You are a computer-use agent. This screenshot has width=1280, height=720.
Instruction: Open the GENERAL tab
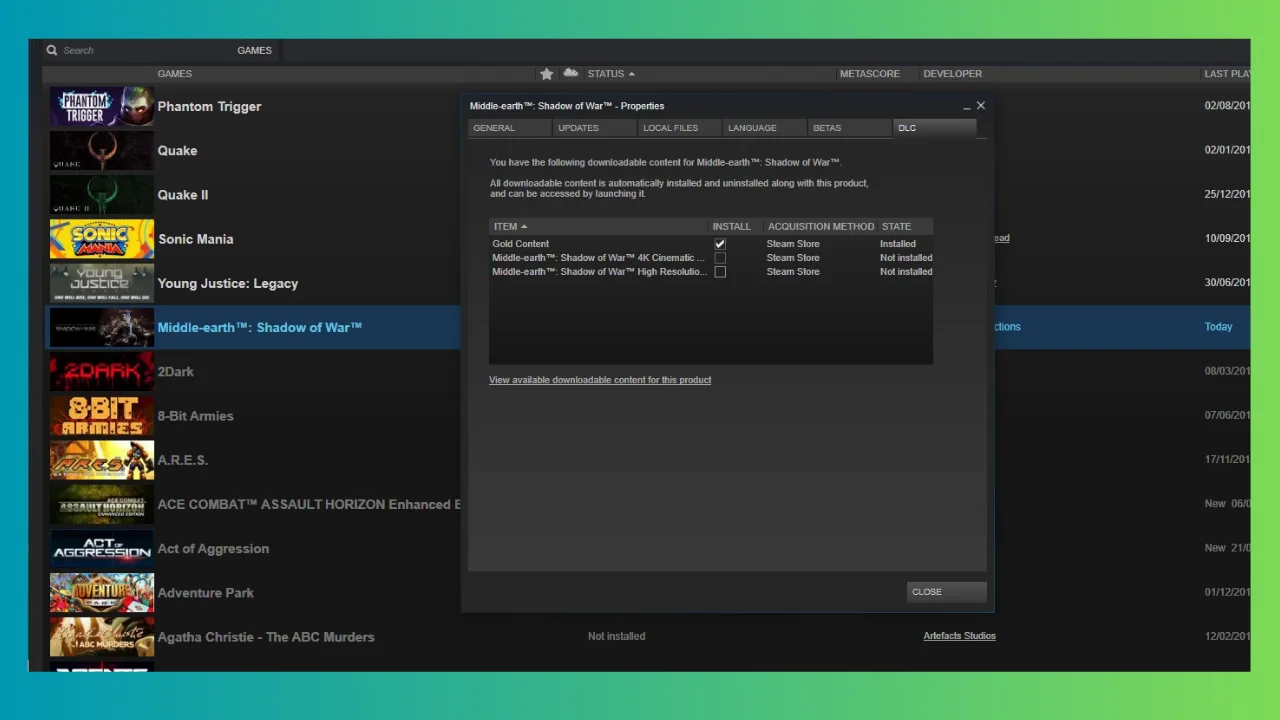509,128
